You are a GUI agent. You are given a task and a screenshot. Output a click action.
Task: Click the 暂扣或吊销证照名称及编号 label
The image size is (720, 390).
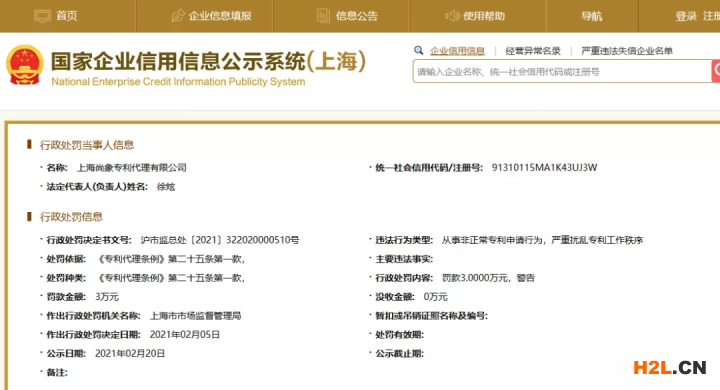pyautogui.click(x=432, y=316)
